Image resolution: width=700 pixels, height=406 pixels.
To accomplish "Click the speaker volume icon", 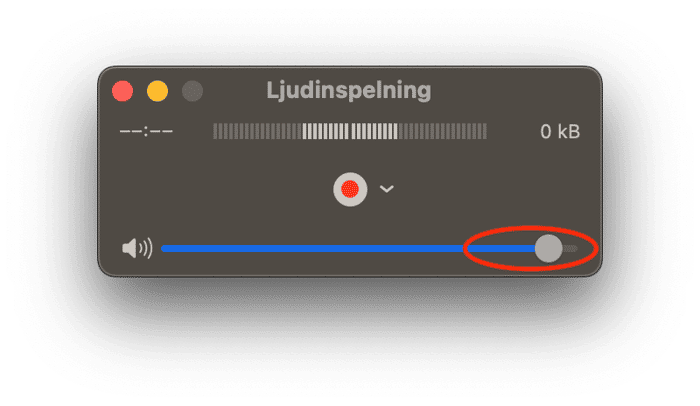I will pos(137,248).
